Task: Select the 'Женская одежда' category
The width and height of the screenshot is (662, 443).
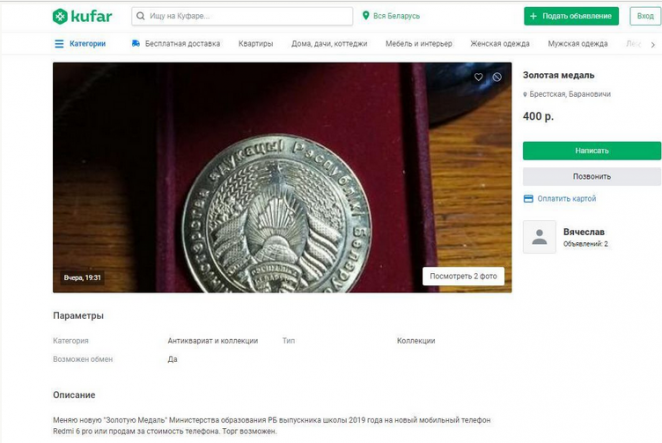Action: 500,44
